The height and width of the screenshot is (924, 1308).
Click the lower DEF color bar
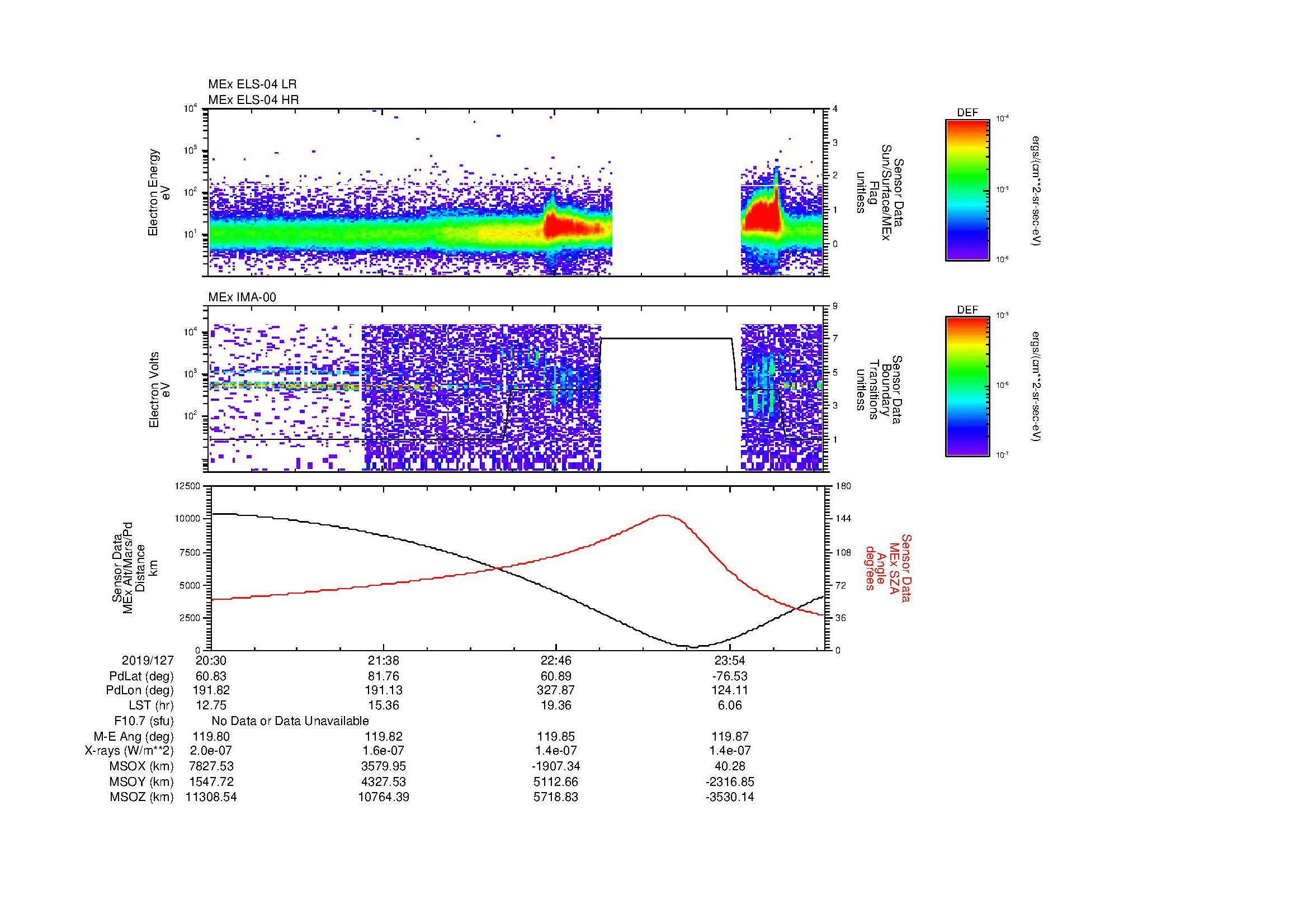967,387
